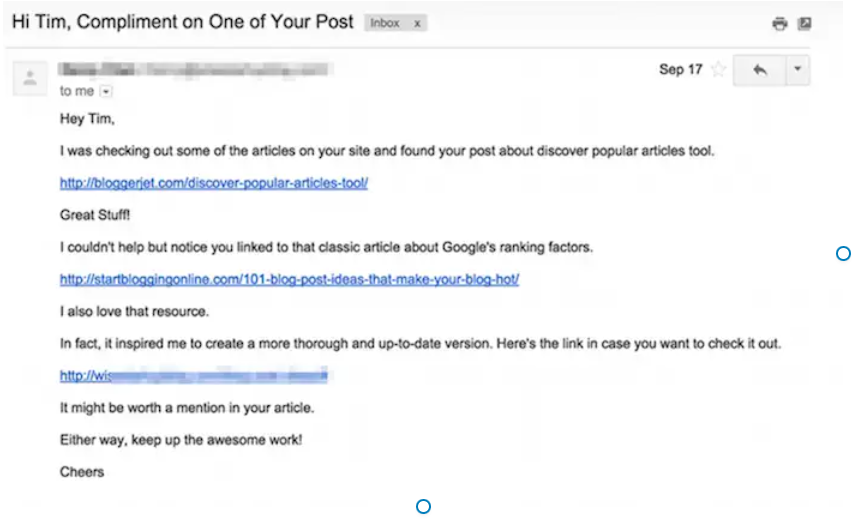856x526 pixels.
Task: Remove the Inbox label with its x
Action: click(x=417, y=23)
